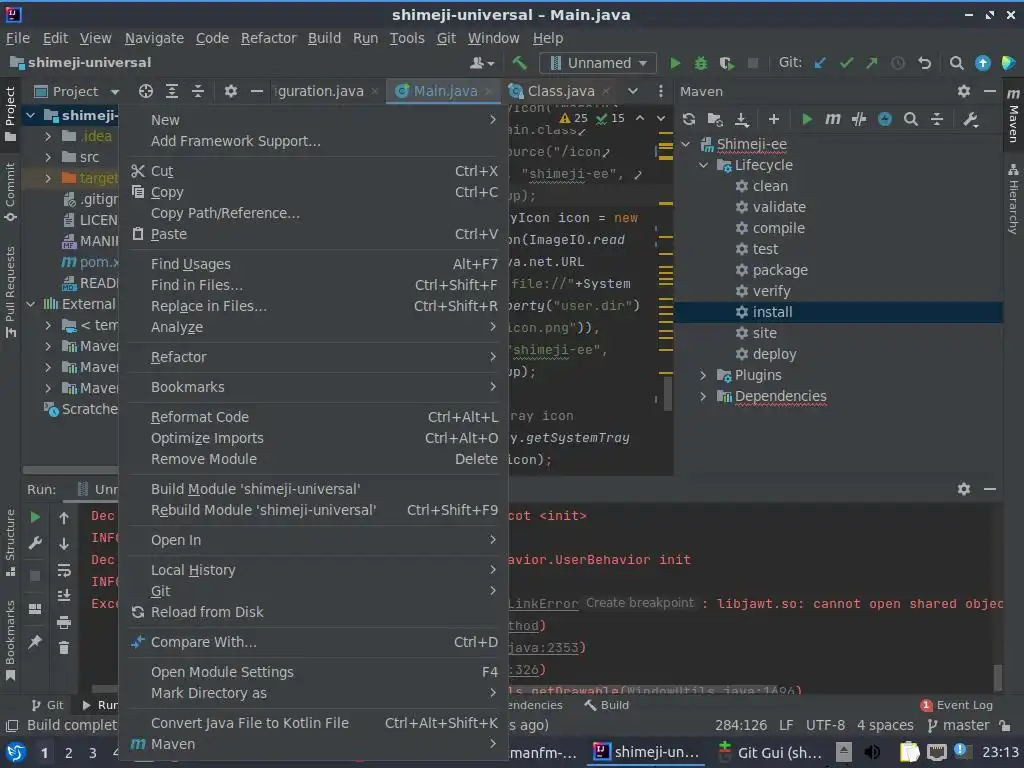Reload all Maven projects icon

[x=689, y=120]
